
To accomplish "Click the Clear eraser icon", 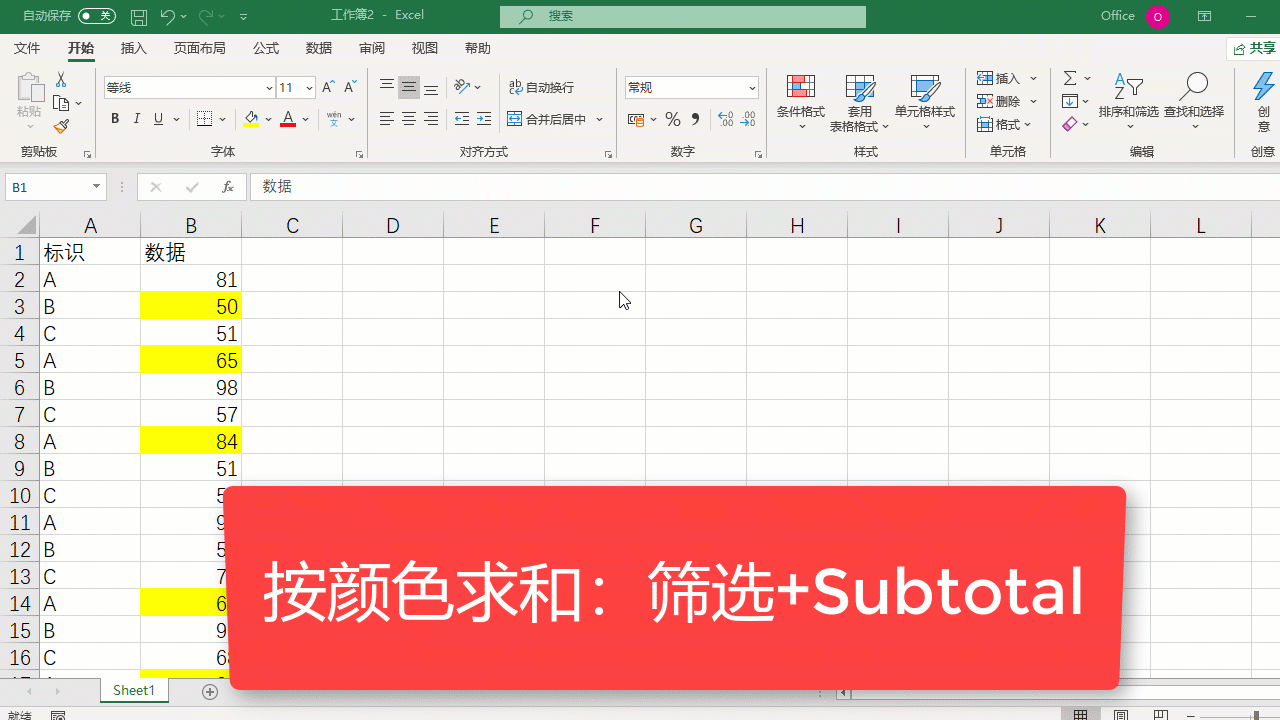I will (1070, 124).
